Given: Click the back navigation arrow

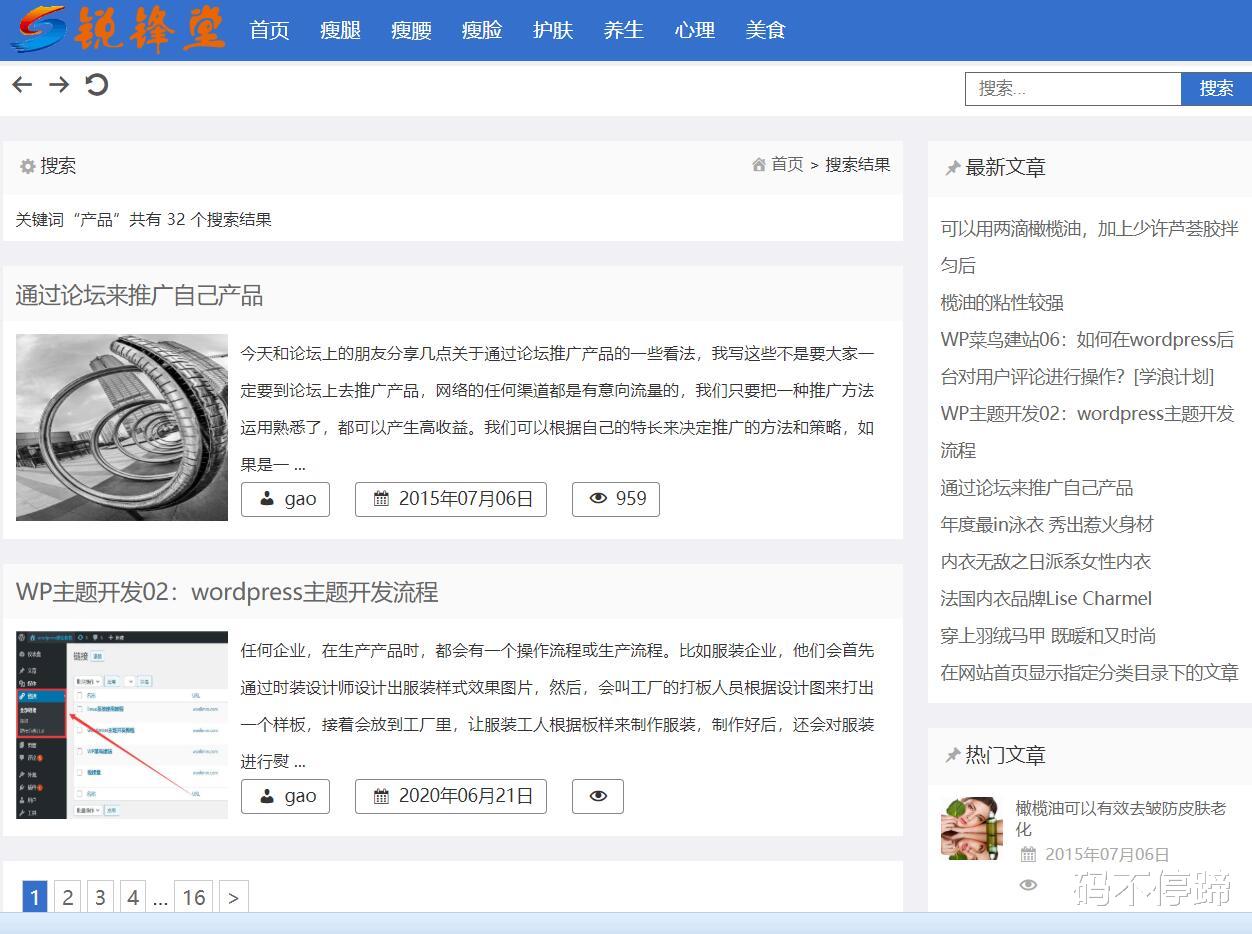Looking at the screenshot, I should coord(21,85).
